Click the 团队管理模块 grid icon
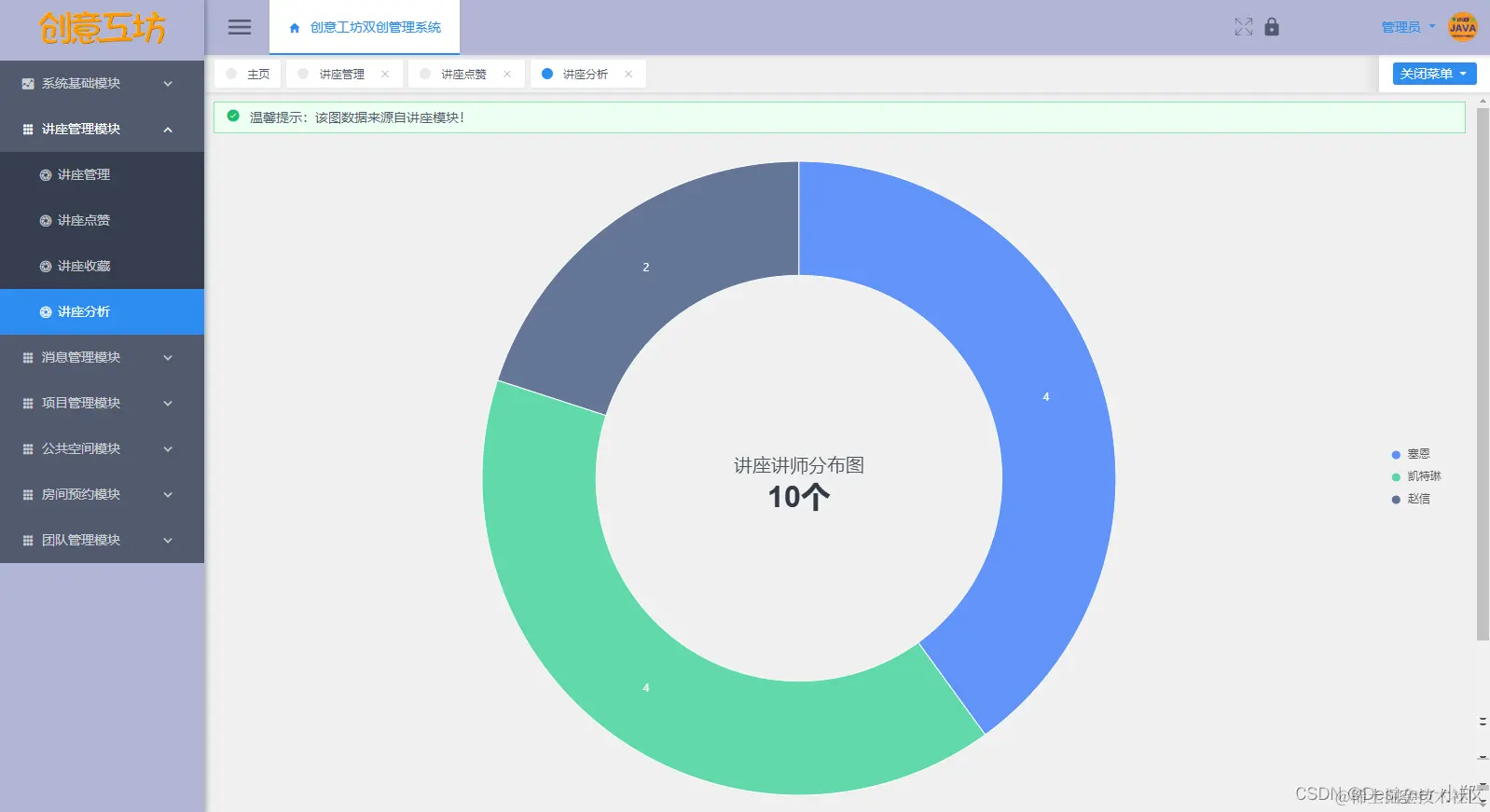The height and width of the screenshot is (812, 1490). tap(28, 541)
